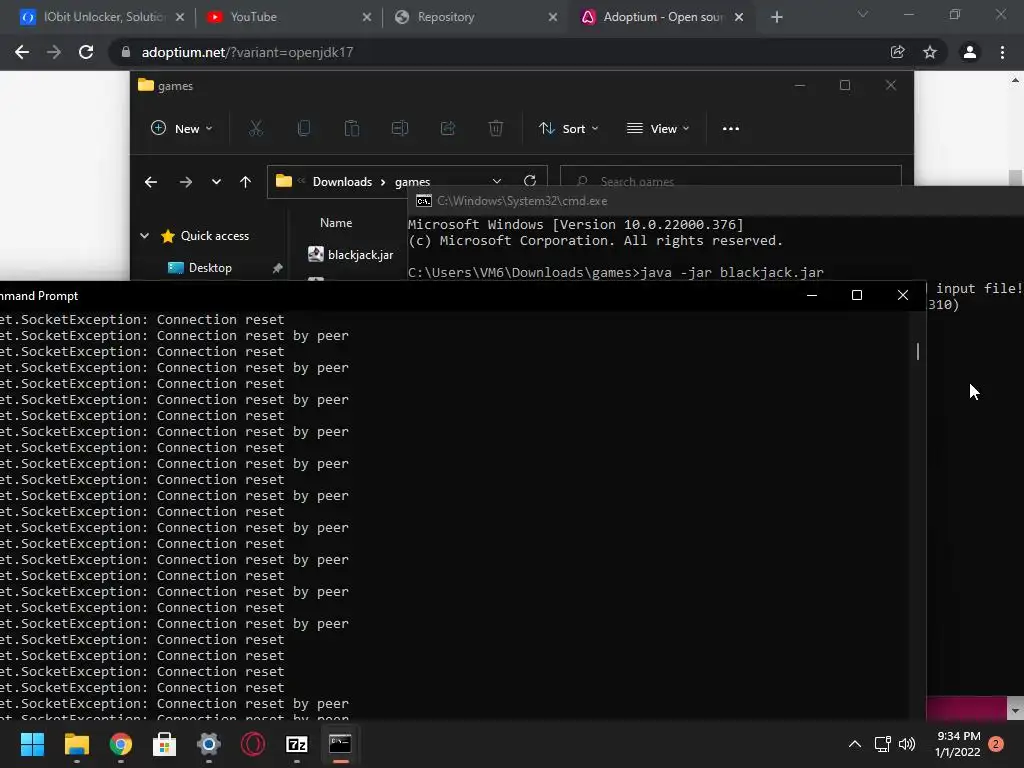This screenshot has width=1024, height=768.
Task: Open Chrome three-dot menu
Action: [1002, 52]
